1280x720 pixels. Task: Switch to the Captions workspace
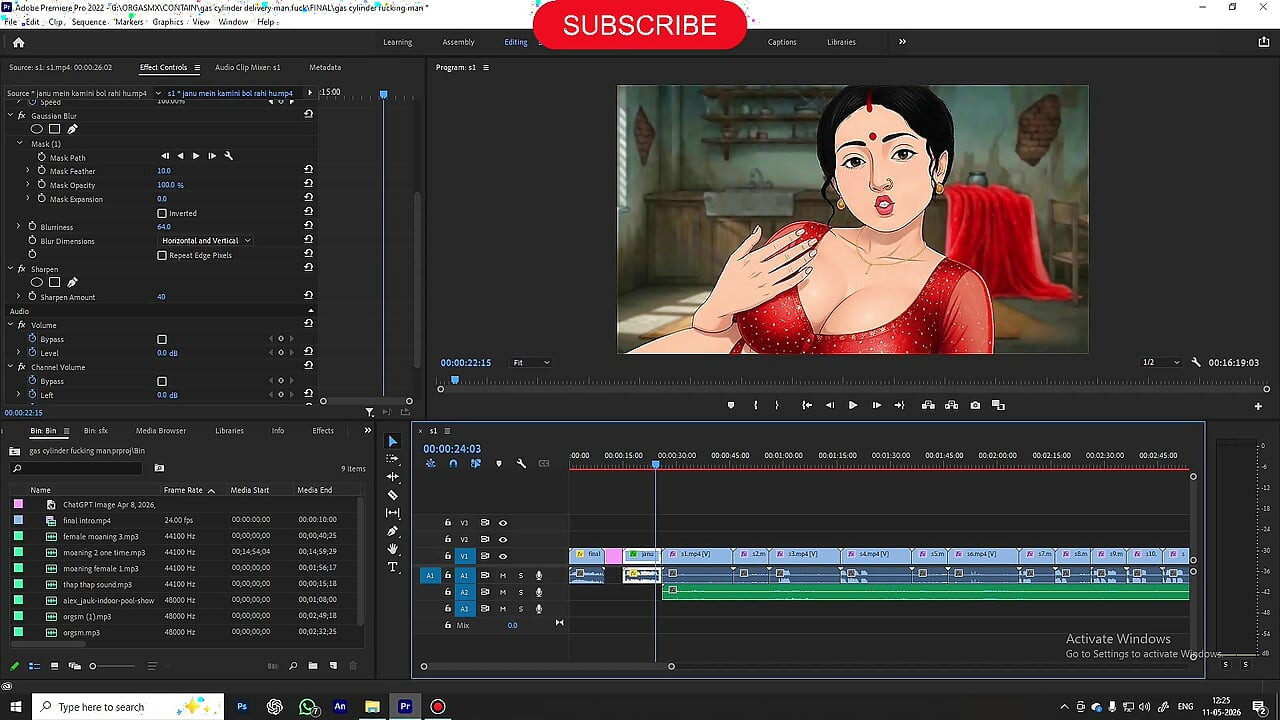782,42
